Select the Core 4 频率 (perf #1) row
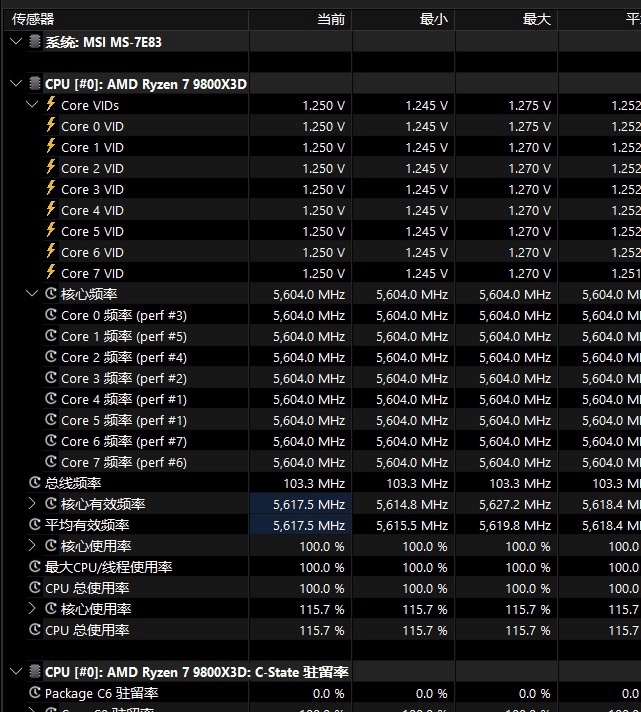The image size is (641, 712). (124, 399)
